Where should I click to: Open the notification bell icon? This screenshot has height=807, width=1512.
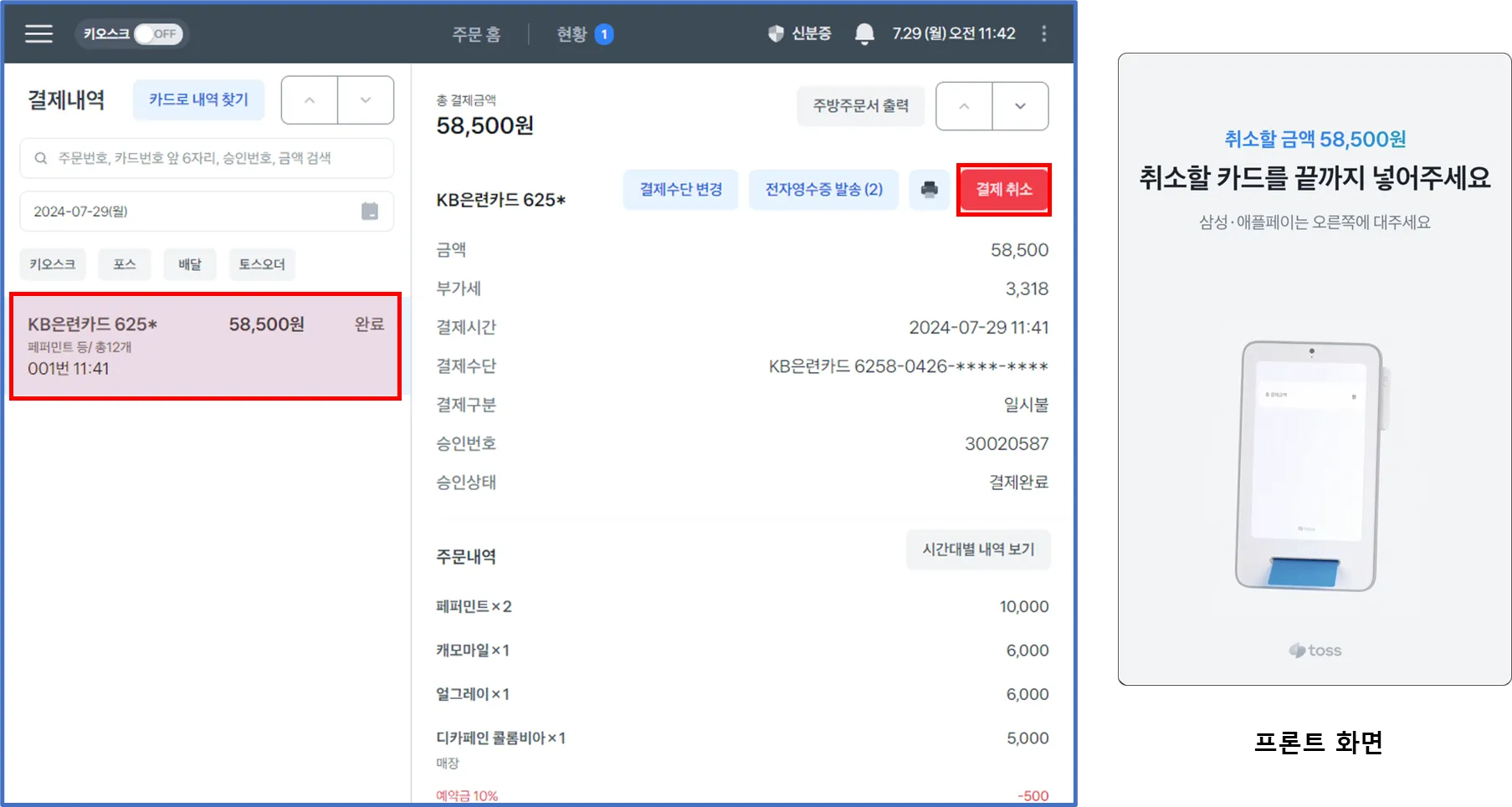[x=864, y=33]
